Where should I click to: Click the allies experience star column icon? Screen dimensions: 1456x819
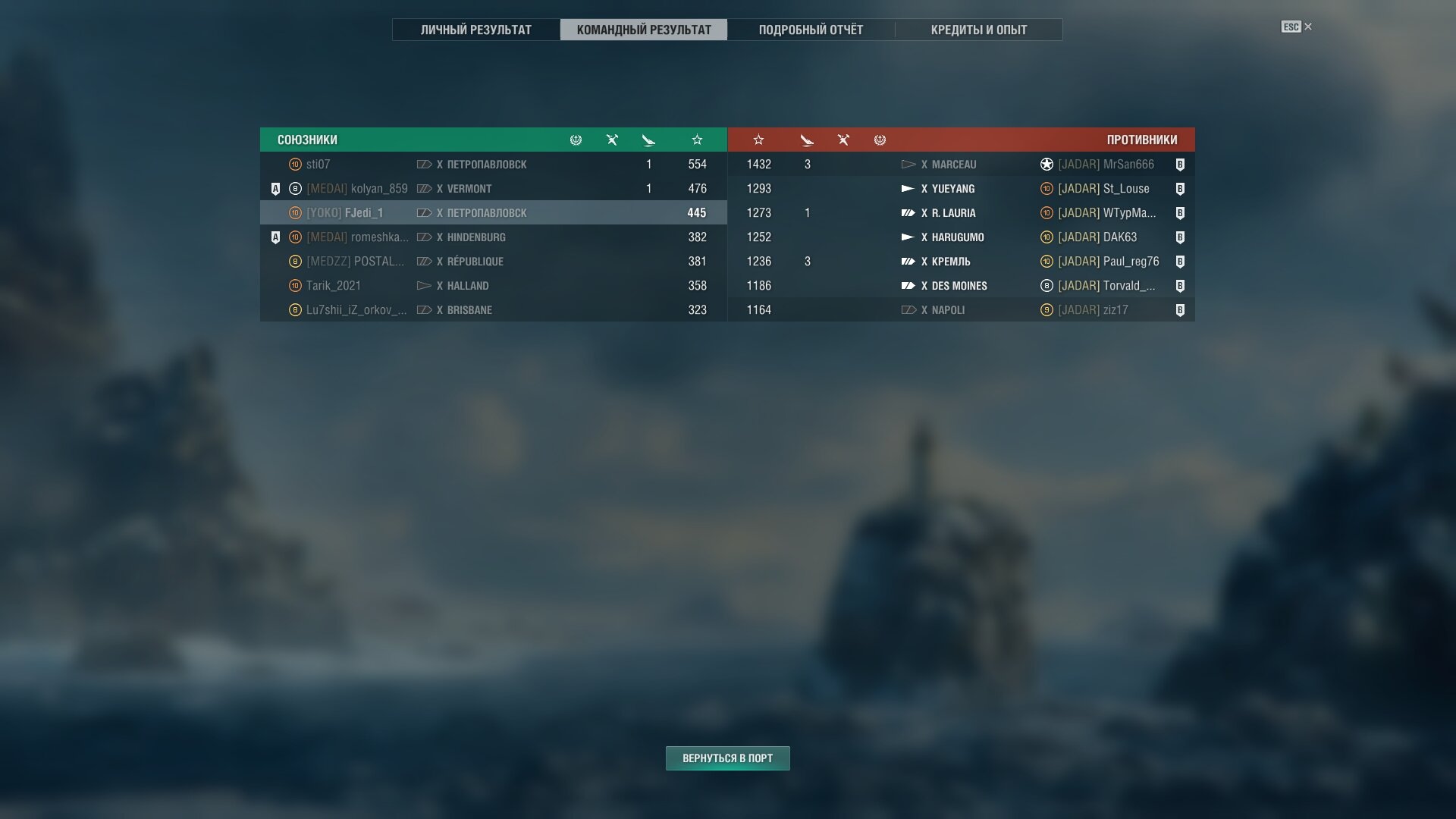pyautogui.click(x=697, y=140)
